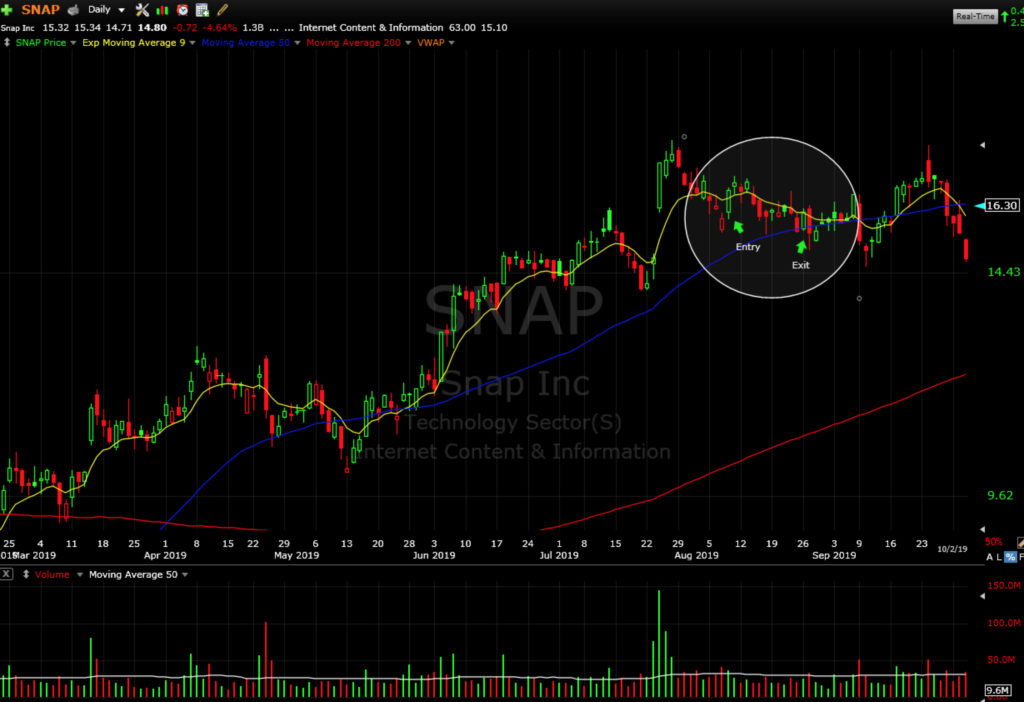Click the 14.80 last price value
Screen dimensions: 1024x702
coord(152,27)
